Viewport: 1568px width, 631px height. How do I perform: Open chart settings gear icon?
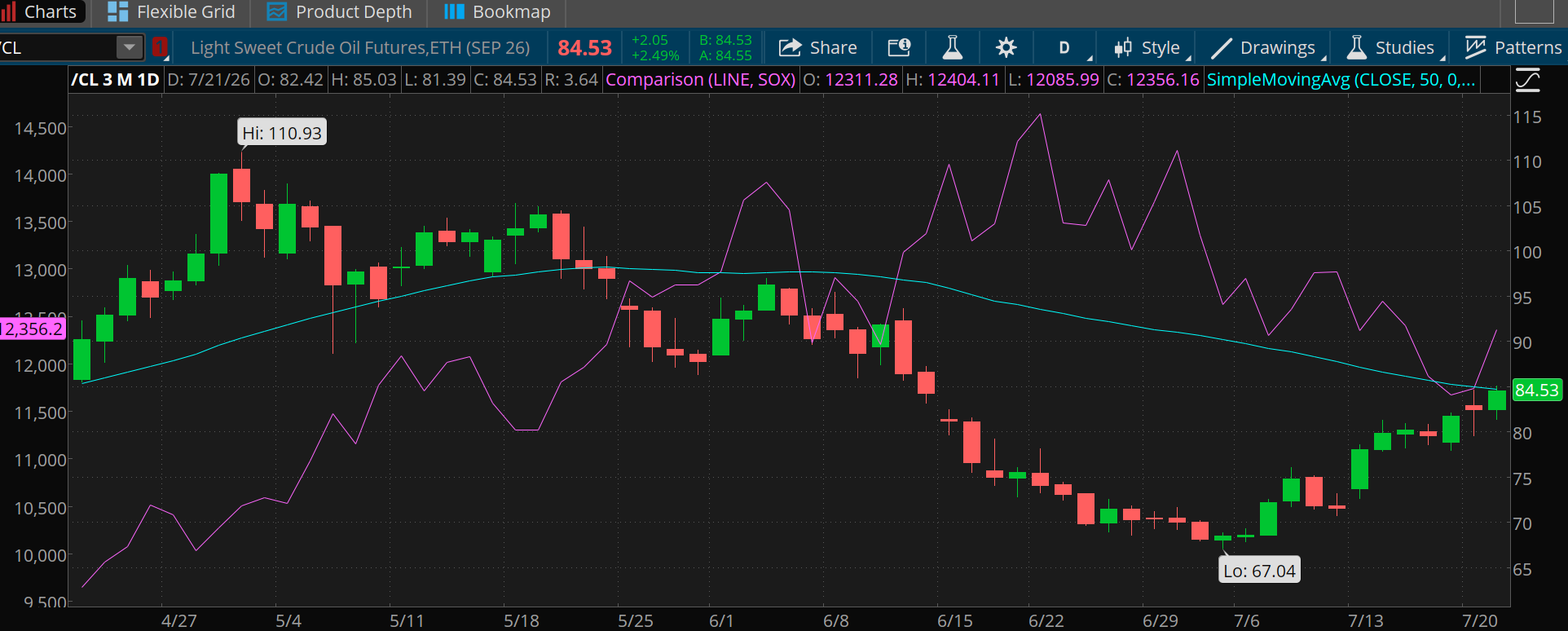(1006, 47)
